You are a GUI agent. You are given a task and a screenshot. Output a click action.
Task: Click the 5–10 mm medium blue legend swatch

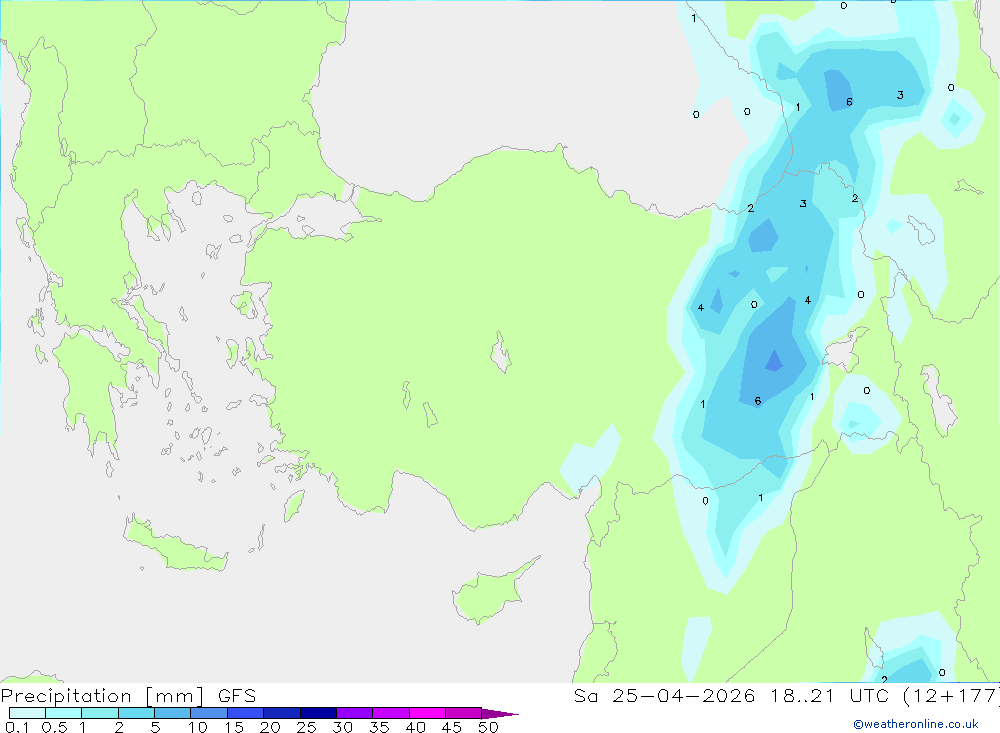[x=172, y=713]
